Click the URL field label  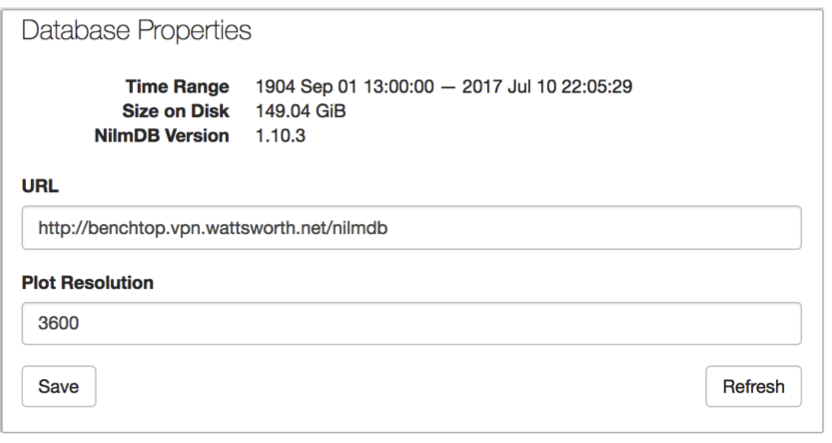[x=40, y=186]
